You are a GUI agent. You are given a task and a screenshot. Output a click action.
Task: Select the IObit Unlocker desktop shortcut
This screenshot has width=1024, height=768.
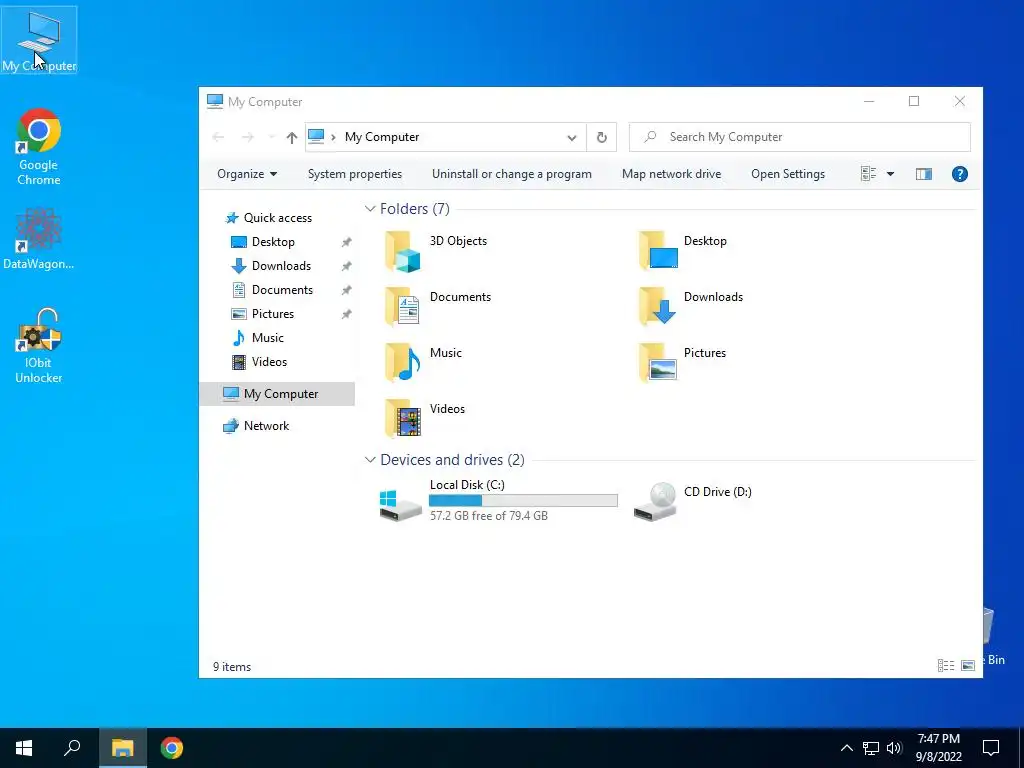[39, 346]
